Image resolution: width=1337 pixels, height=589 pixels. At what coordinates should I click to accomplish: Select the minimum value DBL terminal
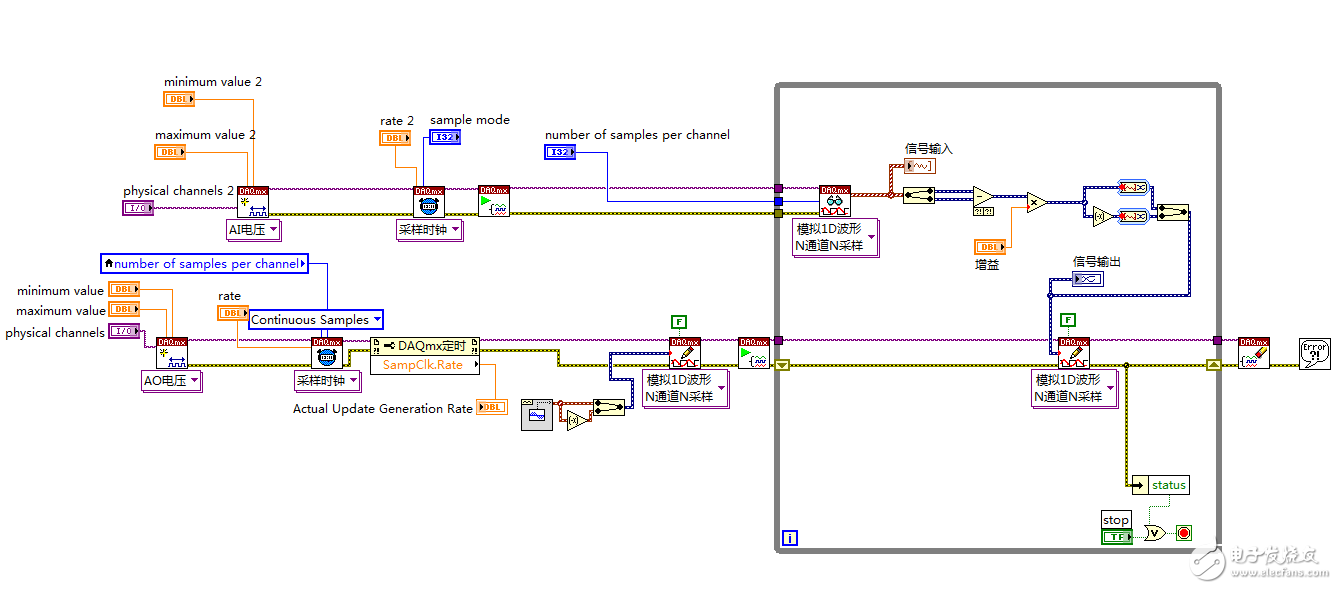(124, 289)
